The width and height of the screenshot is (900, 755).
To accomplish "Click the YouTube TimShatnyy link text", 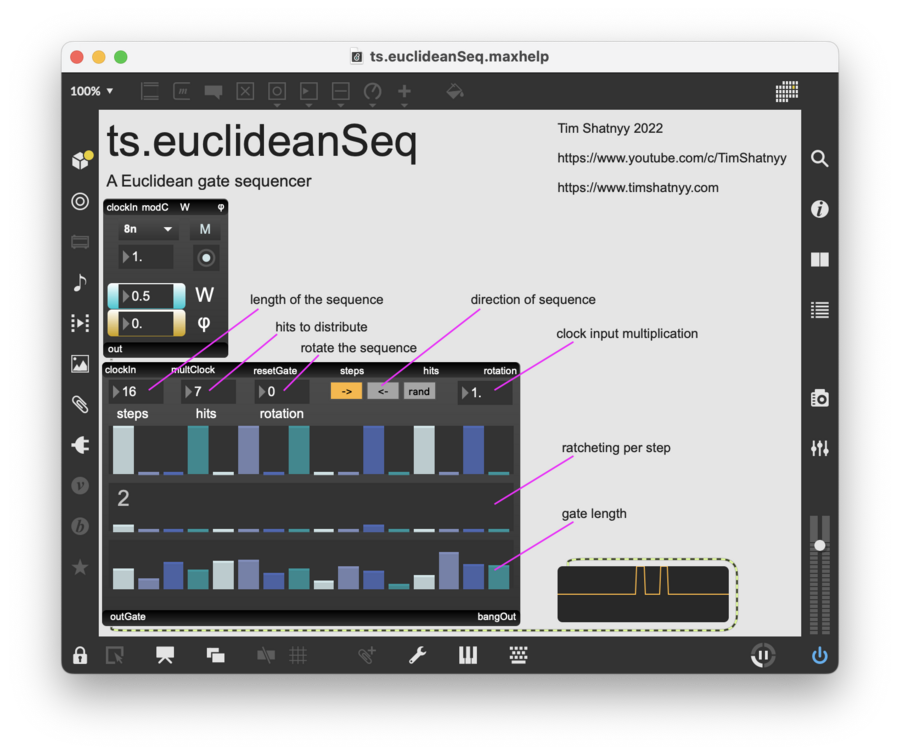I will click(671, 158).
